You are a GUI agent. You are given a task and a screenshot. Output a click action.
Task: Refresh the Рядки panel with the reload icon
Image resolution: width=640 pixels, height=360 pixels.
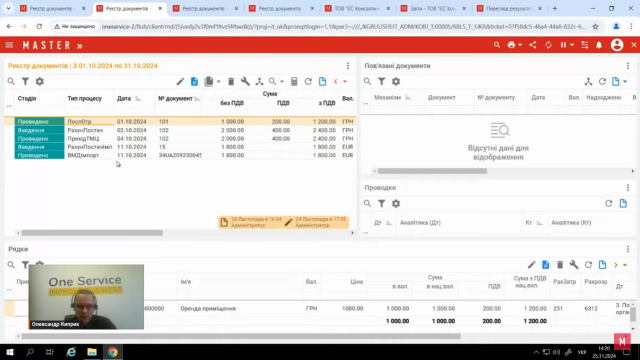click(x=588, y=265)
